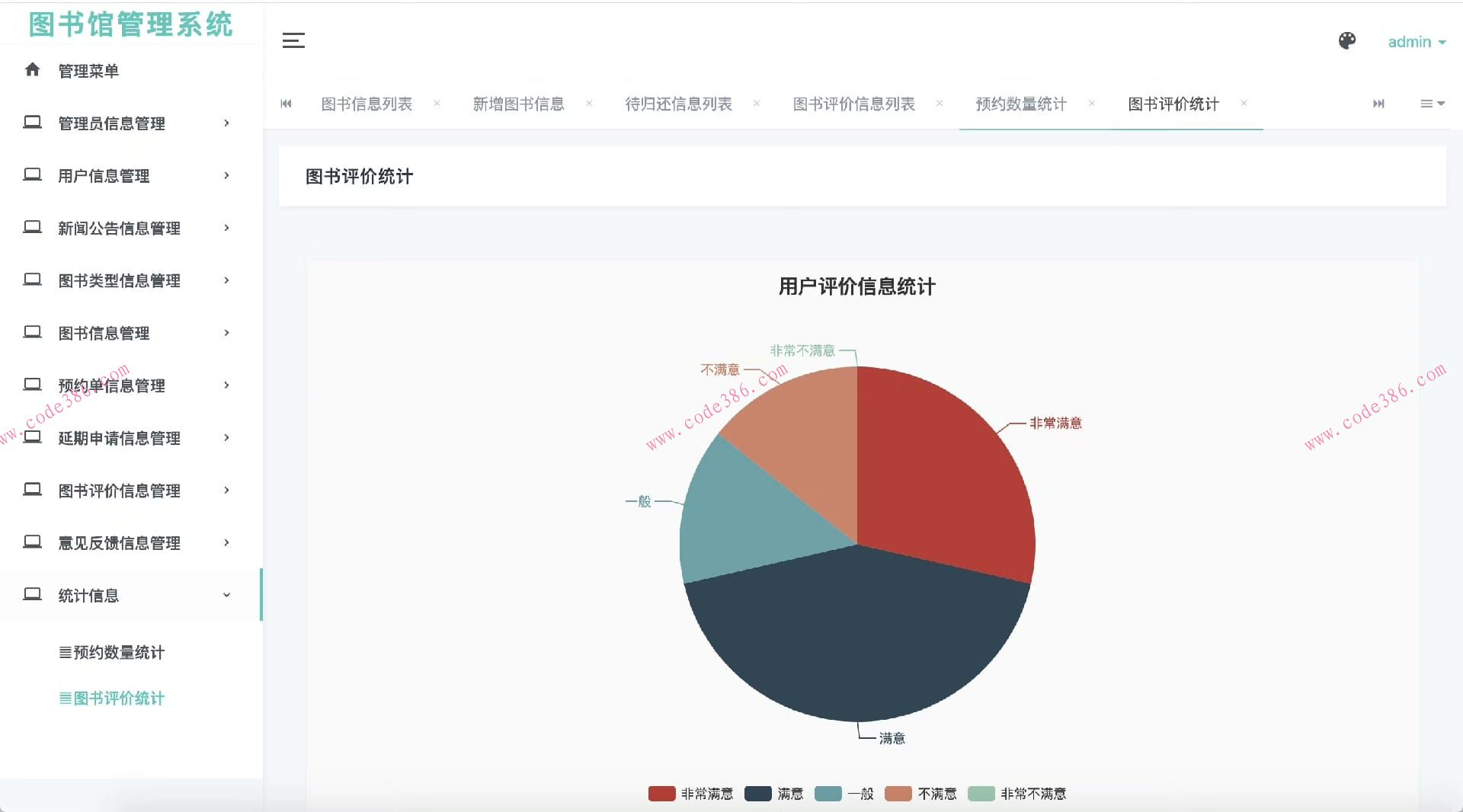The width and height of the screenshot is (1463, 812).
Task: Expand the 新闻公告信息管理 menu
Action: click(118, 228)
